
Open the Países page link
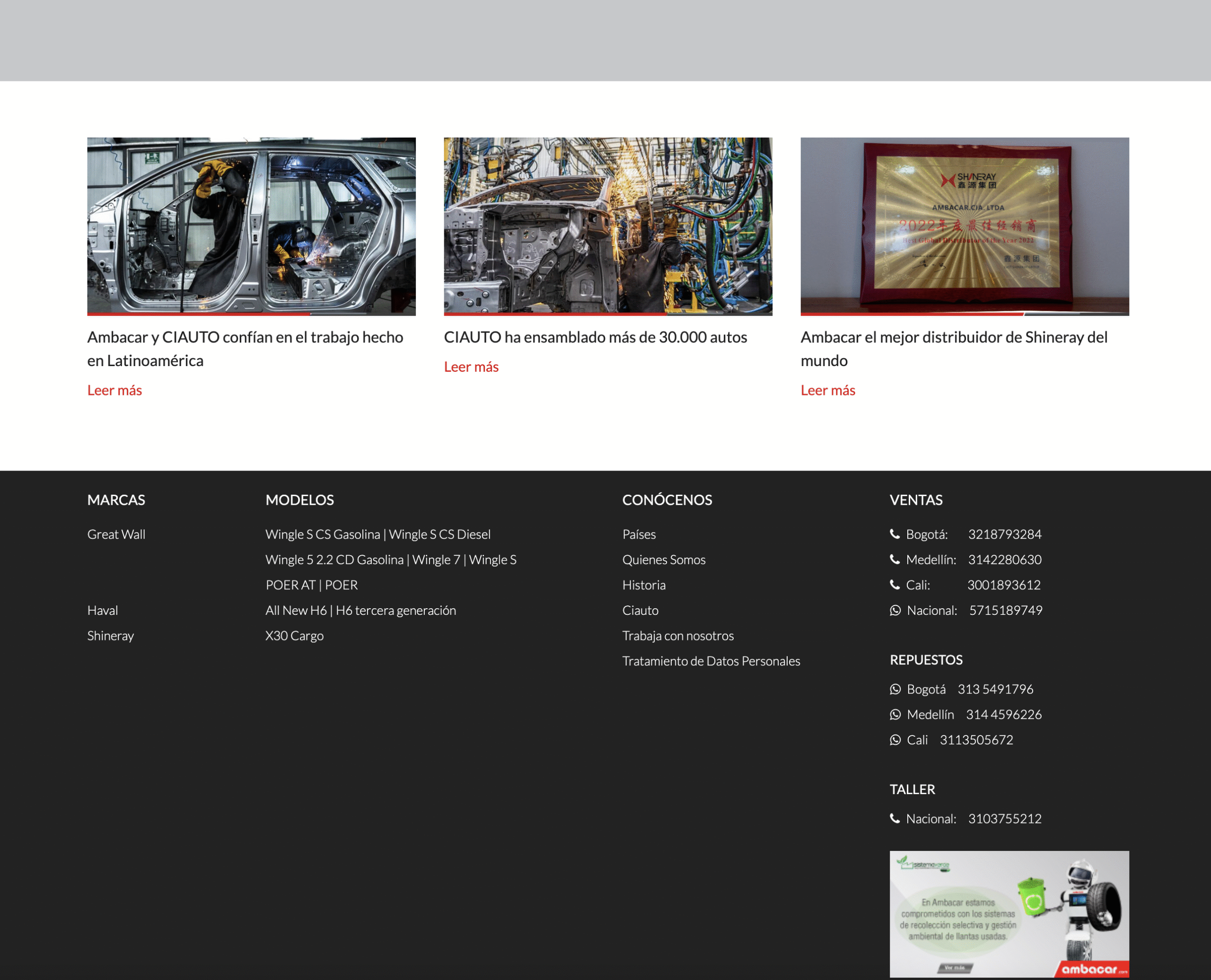point(639,534)
